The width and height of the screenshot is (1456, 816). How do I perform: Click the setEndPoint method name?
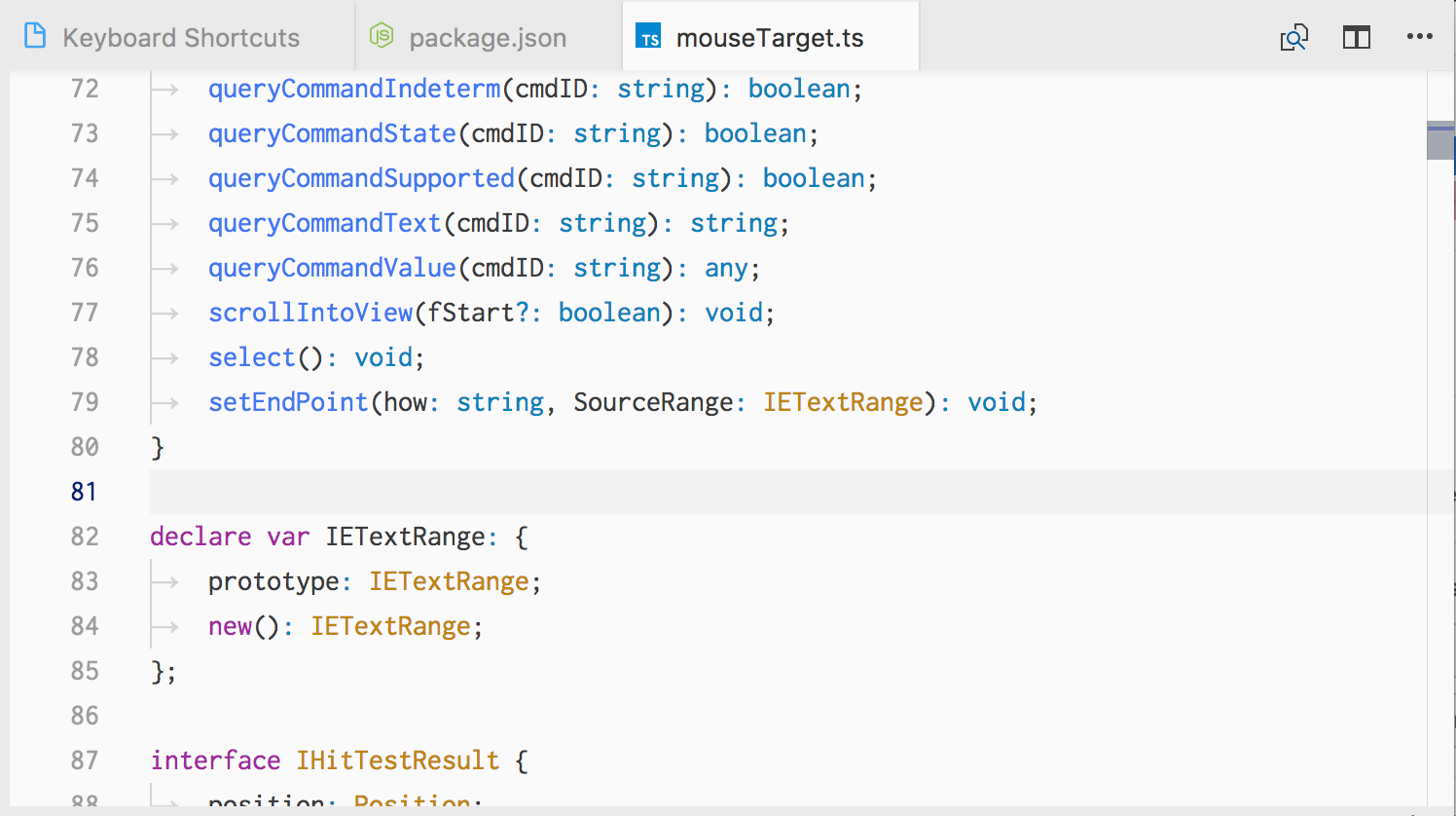(x=288, y=401)
